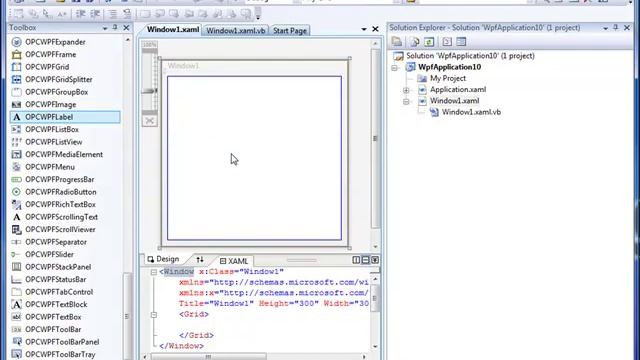Choose the OPCWPFRadioButton icon

(16, 192)
